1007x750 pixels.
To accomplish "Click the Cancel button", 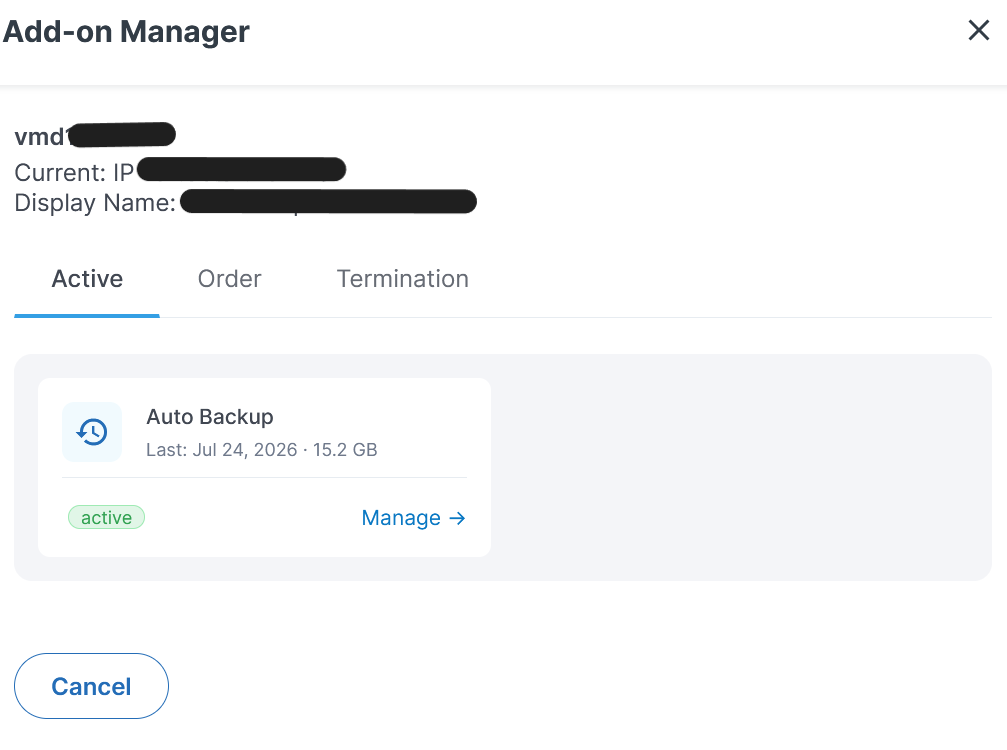I will [91, 686].
